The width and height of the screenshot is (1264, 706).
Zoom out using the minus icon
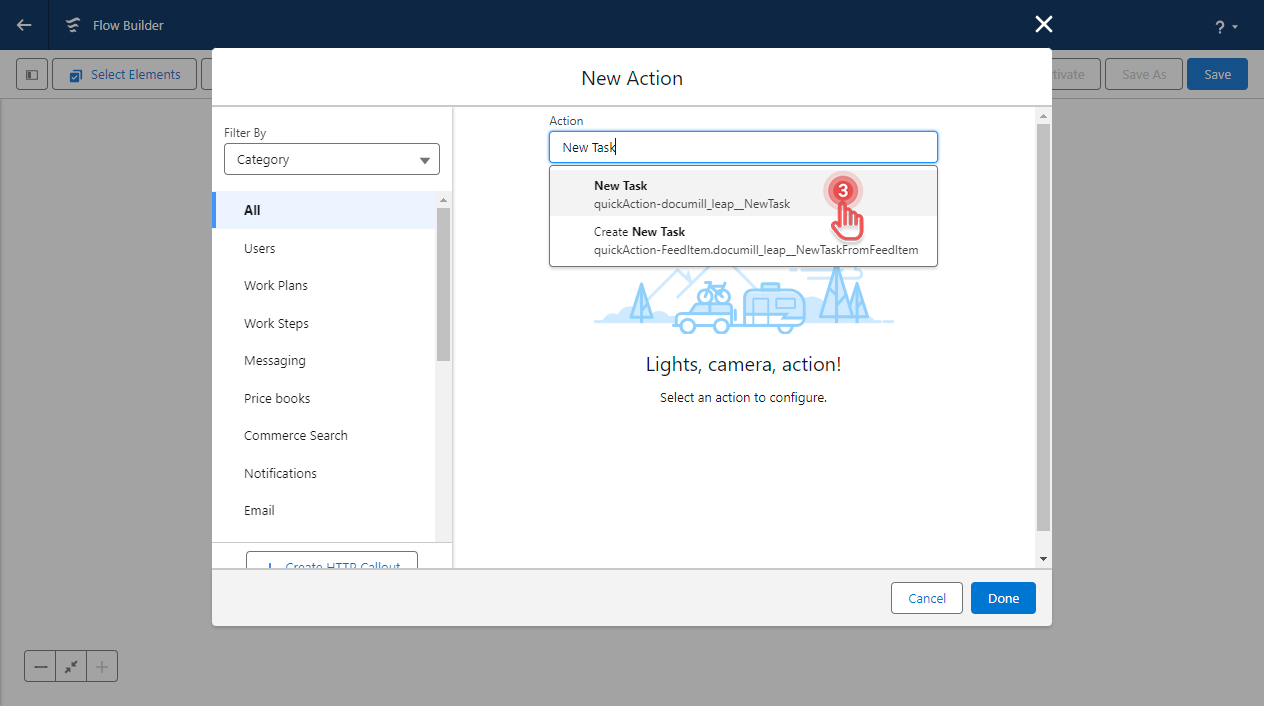pos(40,665)
